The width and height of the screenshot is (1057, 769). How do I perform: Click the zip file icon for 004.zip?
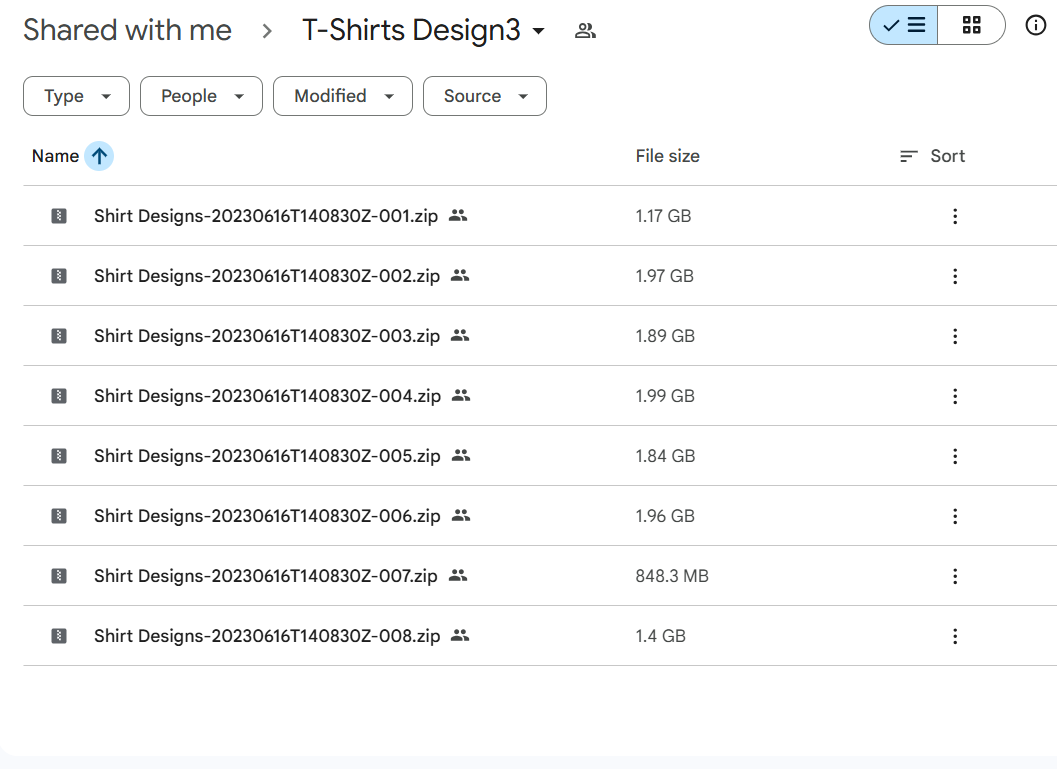tap(59, 396)
